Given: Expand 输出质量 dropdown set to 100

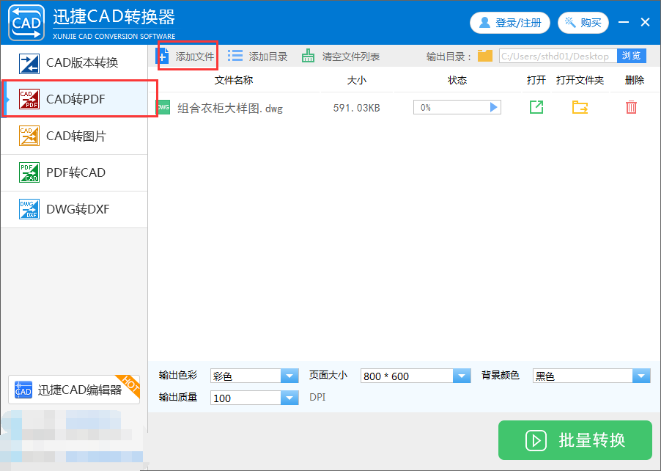Looking at the screenshot, I should pos(290,398).
